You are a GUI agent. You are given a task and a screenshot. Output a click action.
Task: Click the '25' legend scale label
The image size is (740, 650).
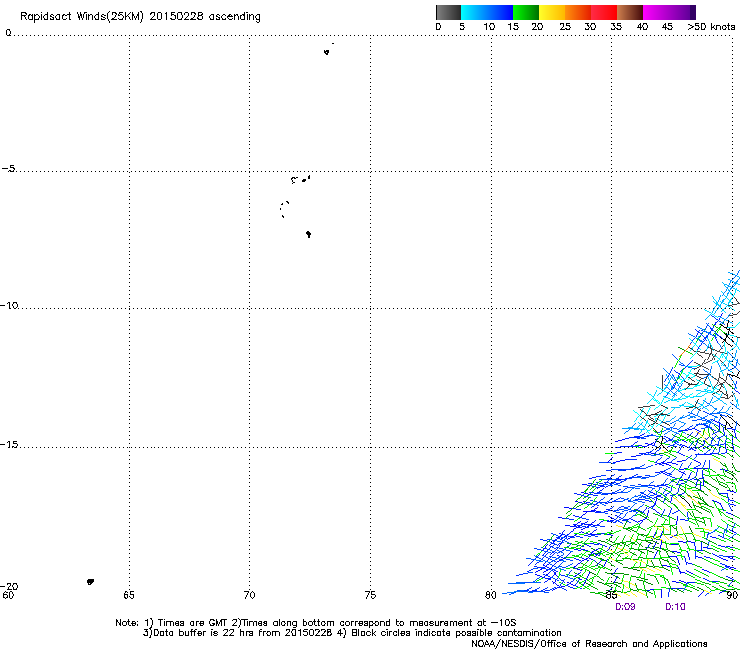564,27
